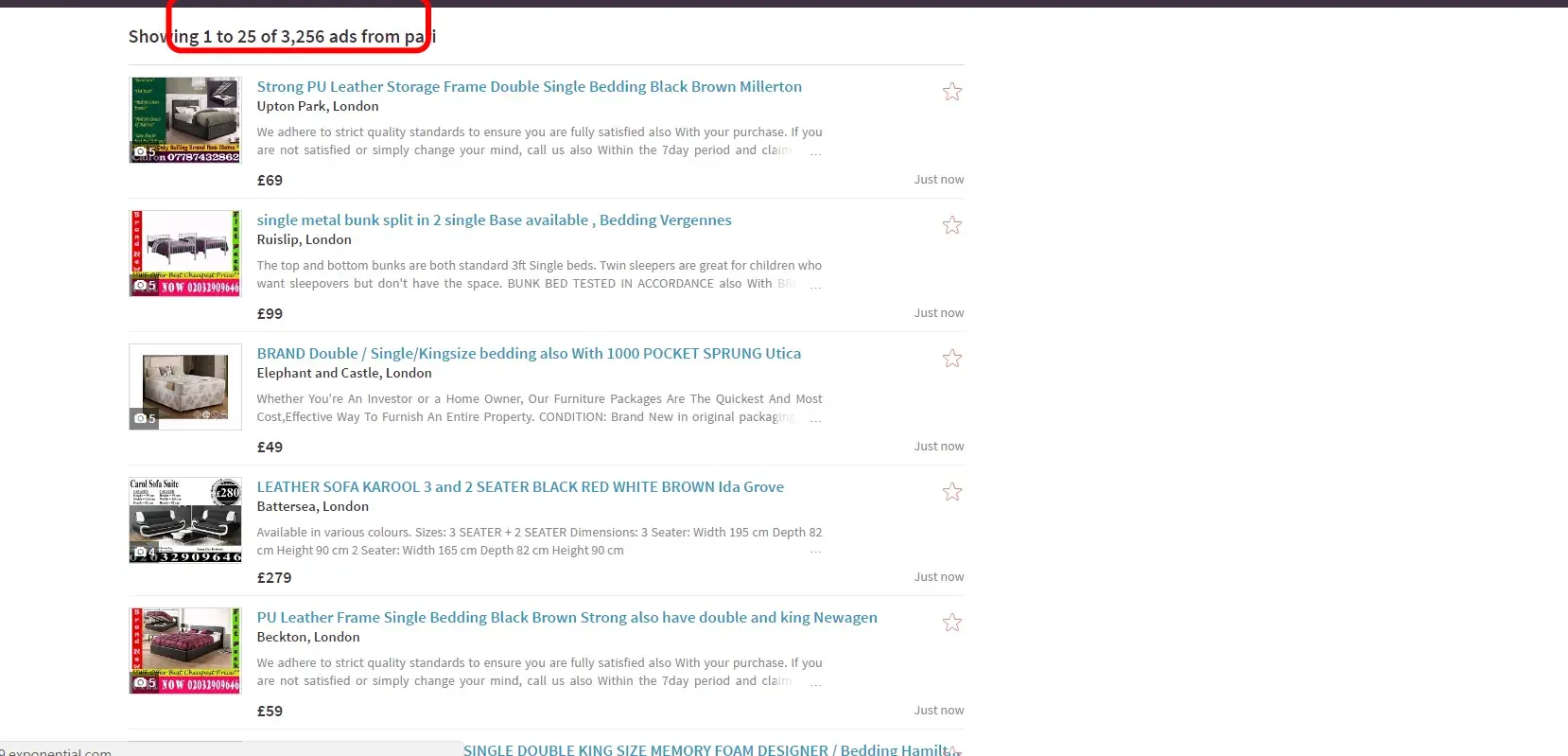Click the Elephant and Castle, London location

344,373
